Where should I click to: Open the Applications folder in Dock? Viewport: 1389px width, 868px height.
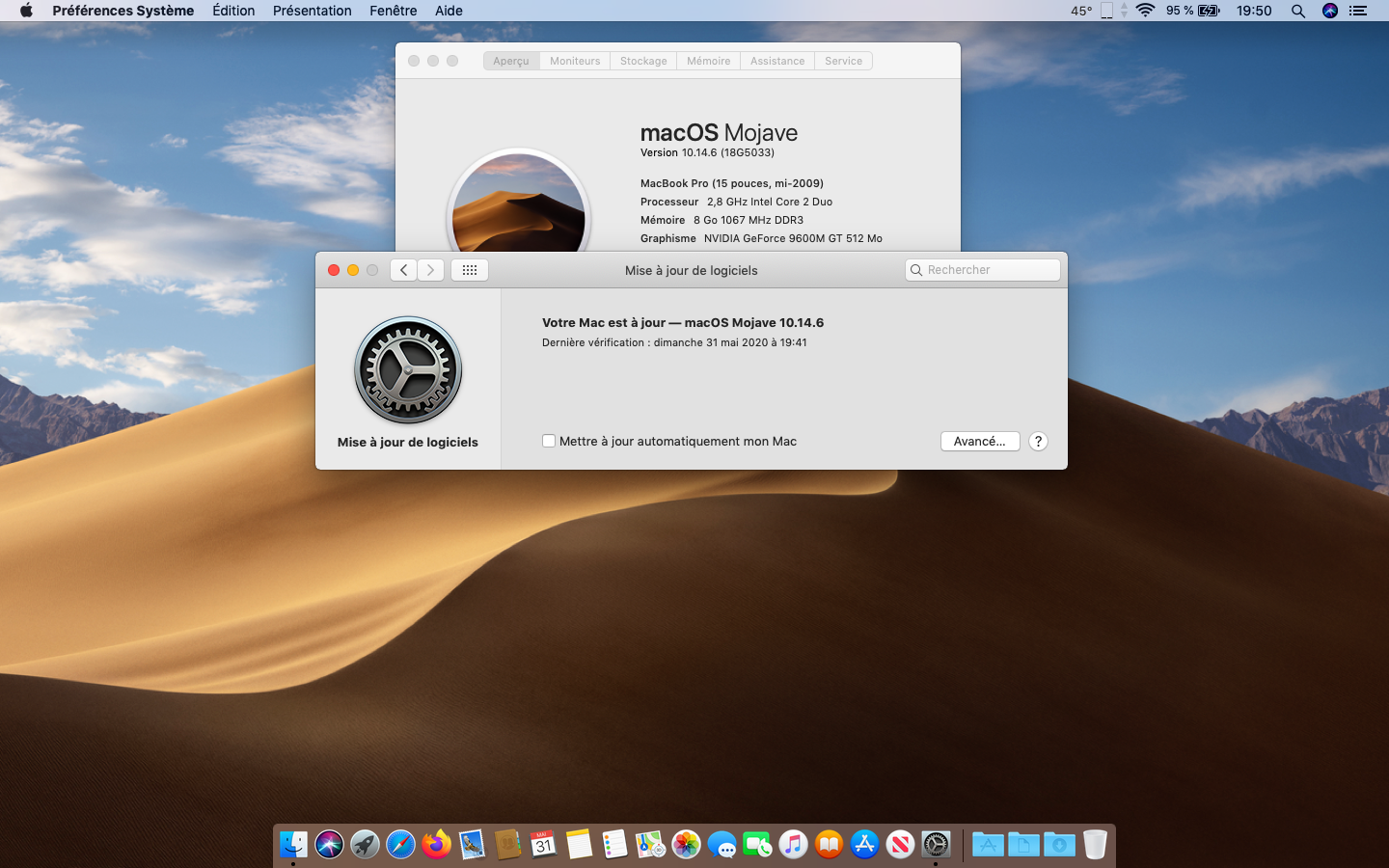point(988,845)
